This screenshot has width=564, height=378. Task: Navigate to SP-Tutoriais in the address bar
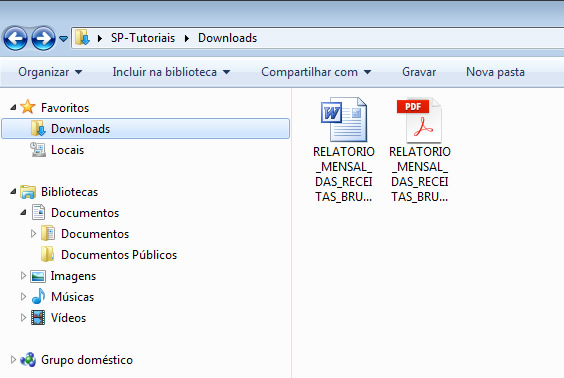click(x=143, y=38)
